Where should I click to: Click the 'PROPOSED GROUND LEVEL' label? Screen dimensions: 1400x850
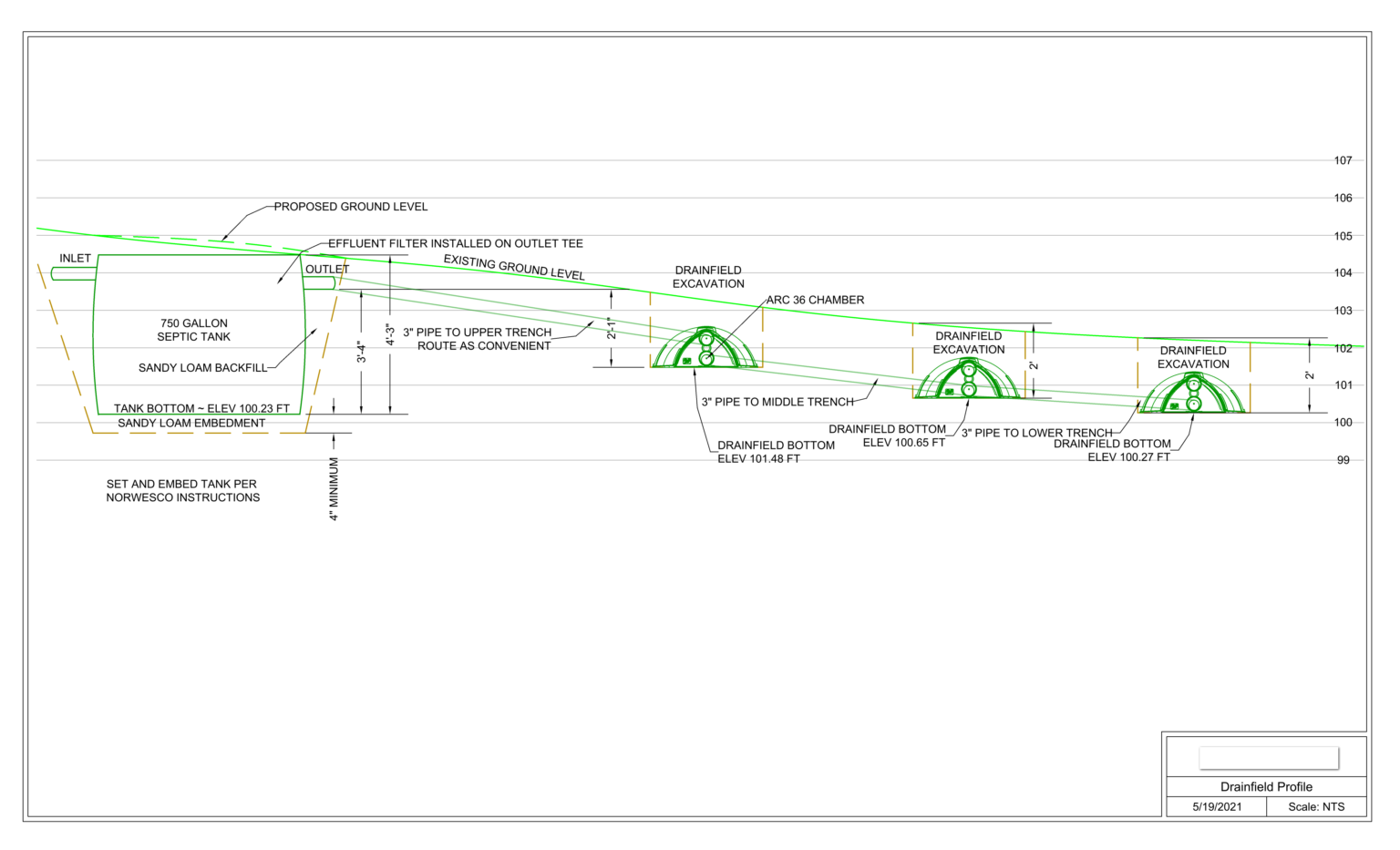point(350,207)
